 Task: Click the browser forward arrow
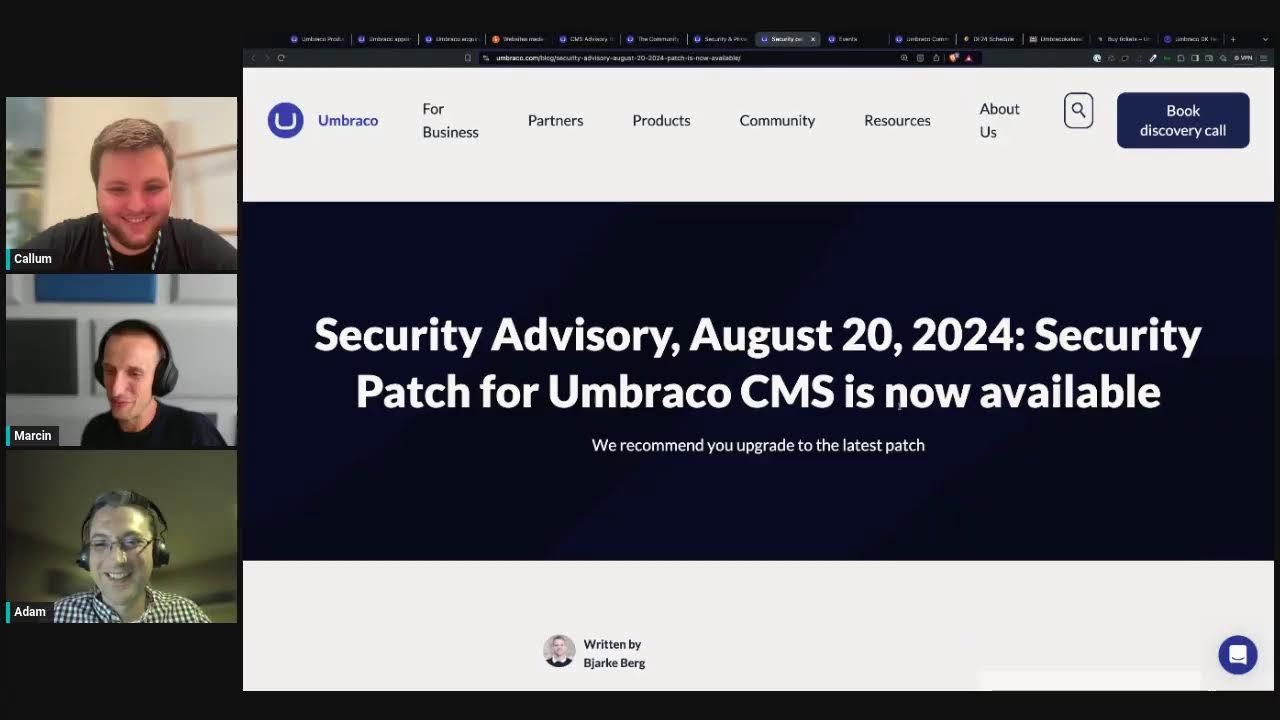click(267, 58)
